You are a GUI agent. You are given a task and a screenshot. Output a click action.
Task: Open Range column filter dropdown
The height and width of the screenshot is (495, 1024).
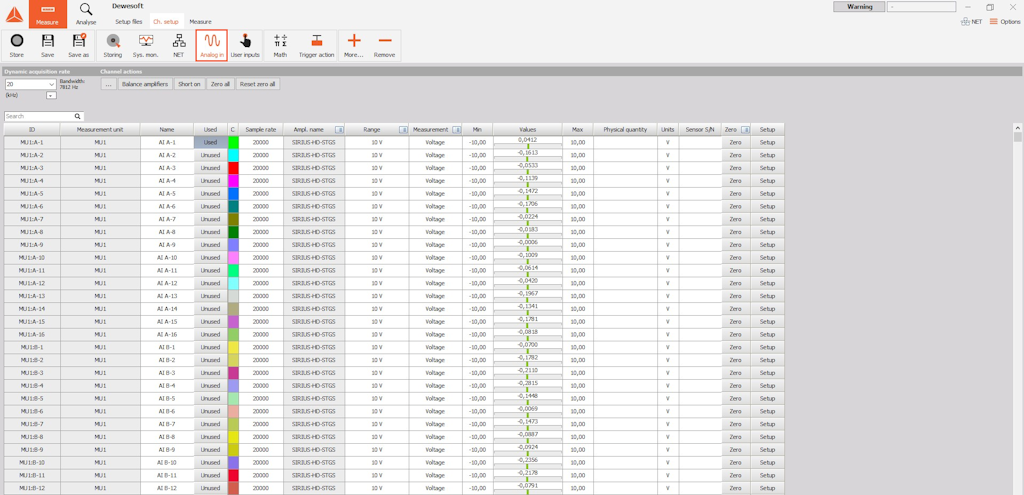tap(403, 129)
